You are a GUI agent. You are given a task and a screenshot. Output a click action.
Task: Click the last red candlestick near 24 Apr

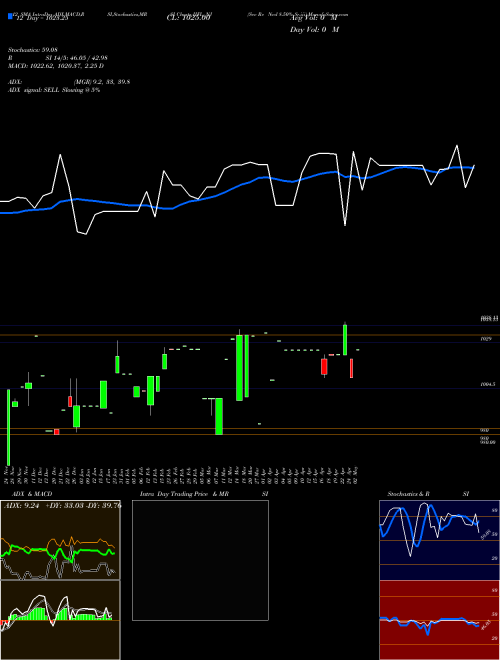click(351, 368)
